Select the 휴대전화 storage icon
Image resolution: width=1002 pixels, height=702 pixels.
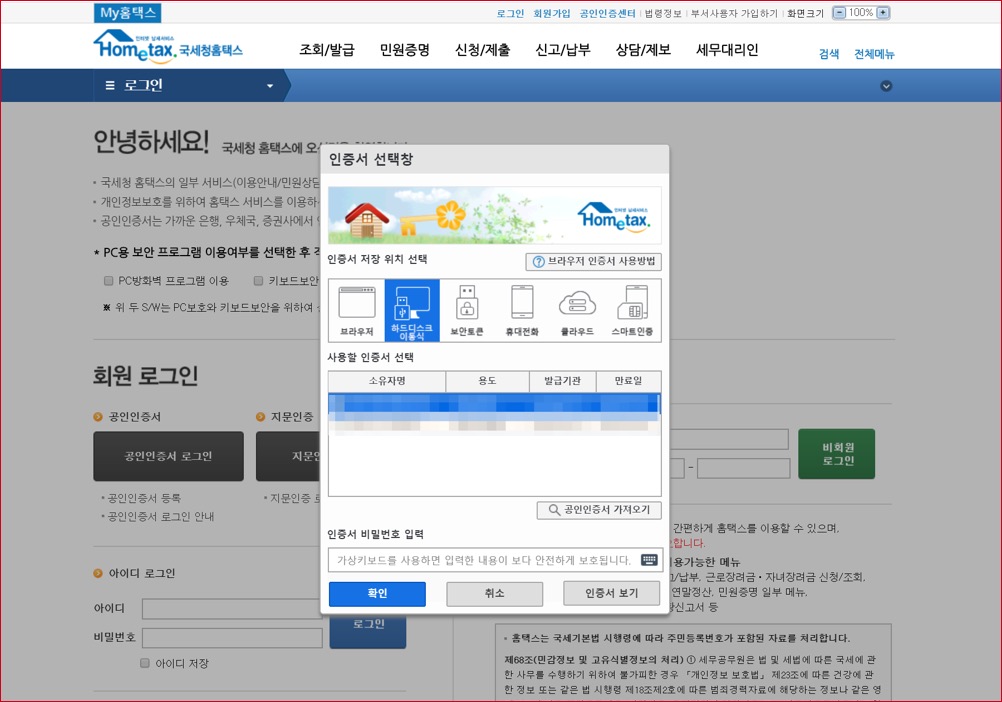[522, 310]
